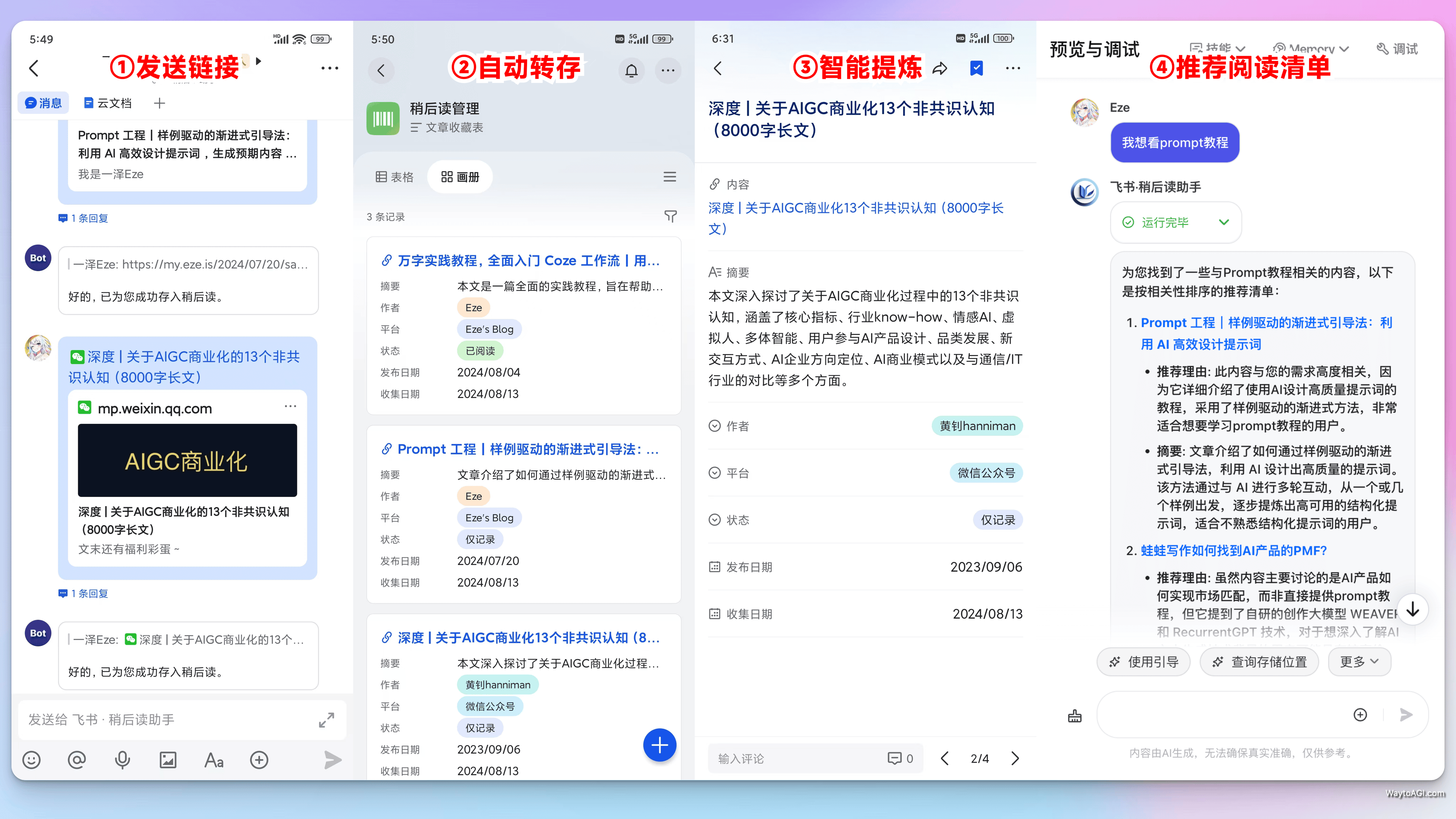Click the 已阅读 status tag
Image resolution: width=1456 pixels, height=819 pixels.
coord(480,351)
